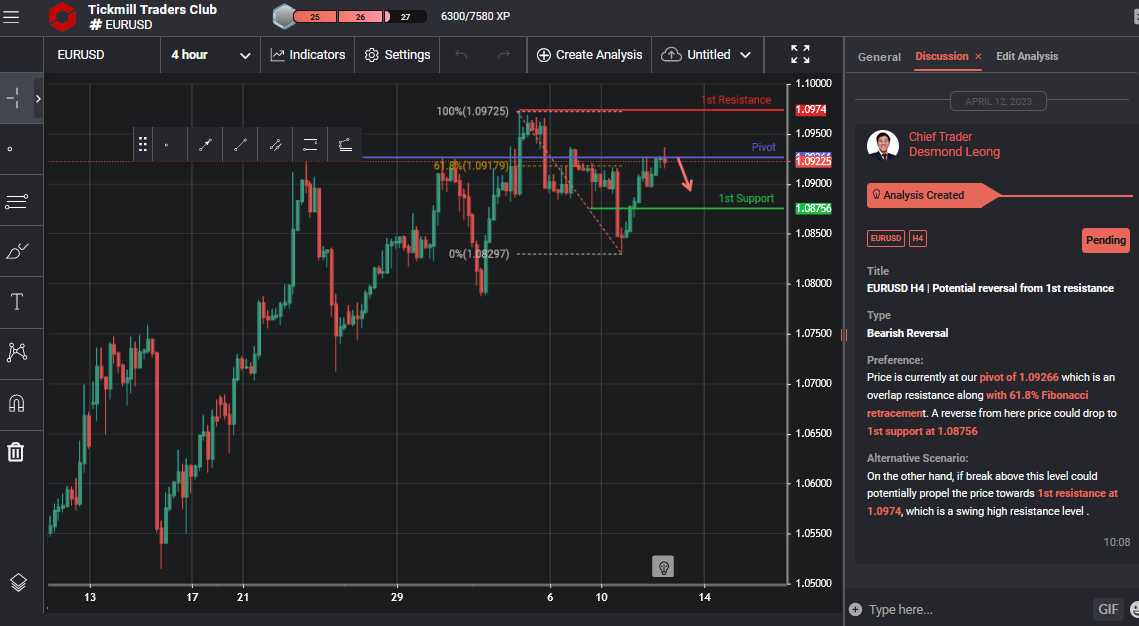The image size is (1139, 626).
Task: Click the Pivot line label on chart
Action: pos(763,147)
